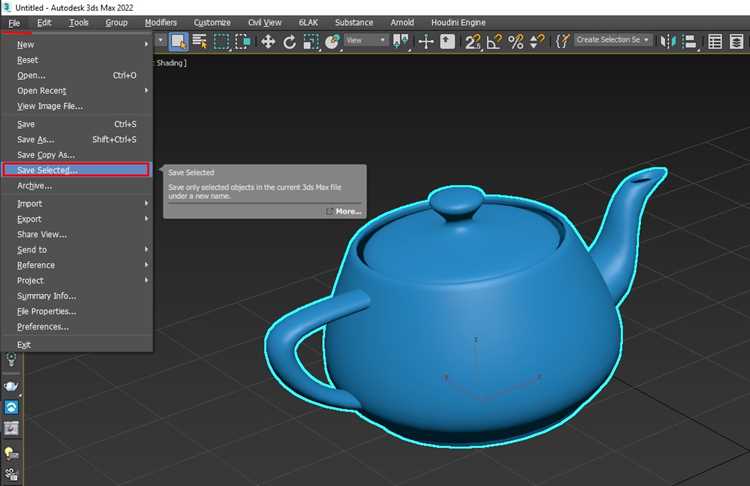Image resolution: width=750 pixels, height=486 pixels.
Task: Open the Modifiers menu
Action: pyautogui.click(x=161, y=22)
